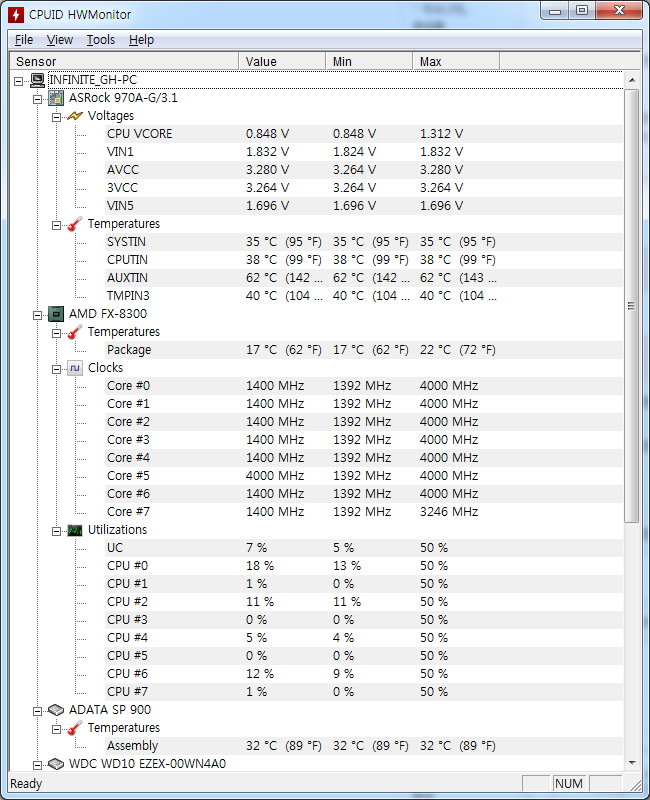This screenshot has height=800, width=650.
Task: Click the WDC WD10 hard drive icon
Action: click(57, 764)
